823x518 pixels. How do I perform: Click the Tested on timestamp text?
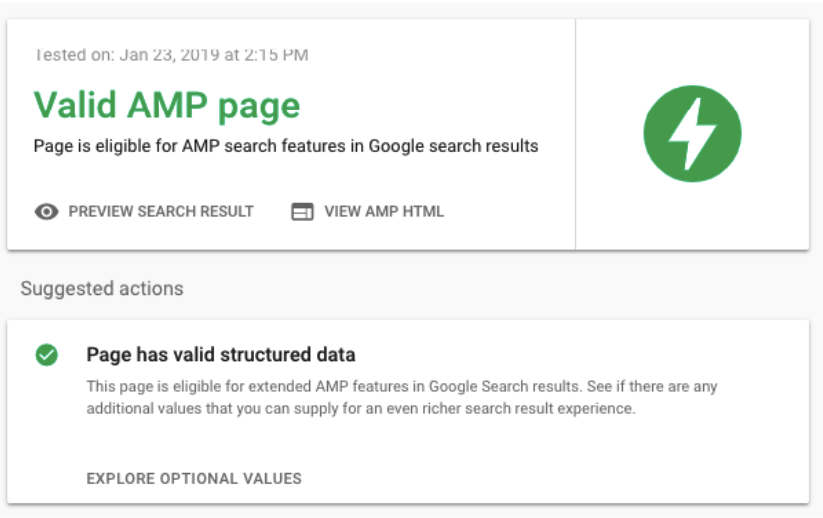[171, 55]
